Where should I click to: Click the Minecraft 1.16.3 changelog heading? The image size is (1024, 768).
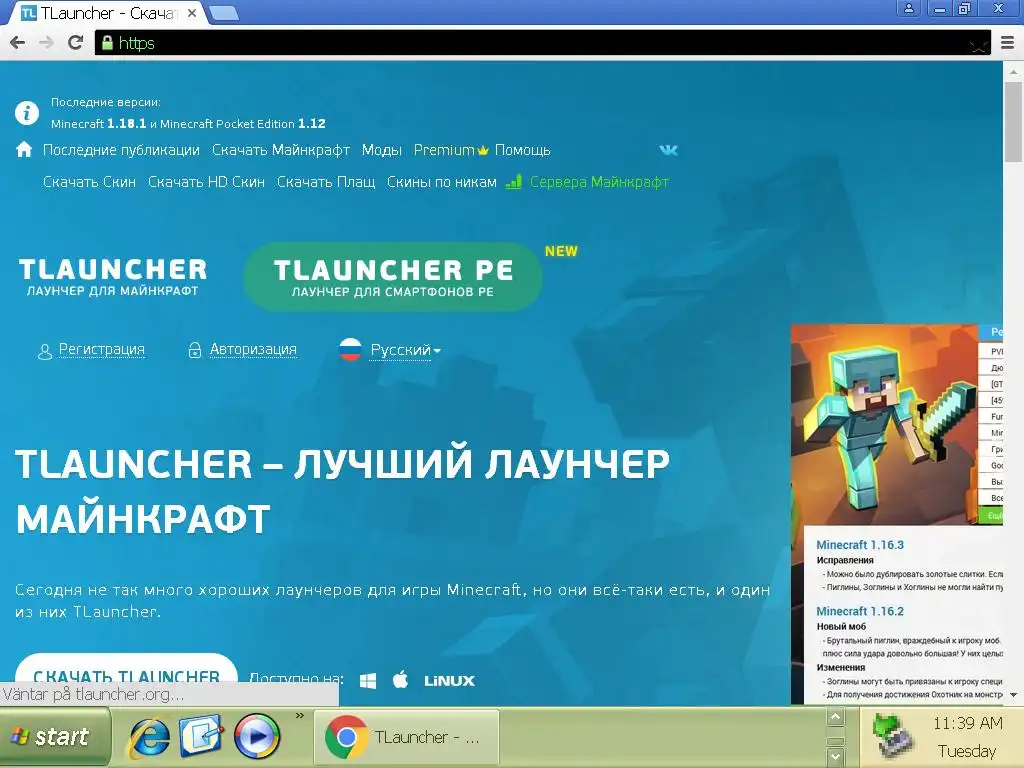click(x=860, y=545)
